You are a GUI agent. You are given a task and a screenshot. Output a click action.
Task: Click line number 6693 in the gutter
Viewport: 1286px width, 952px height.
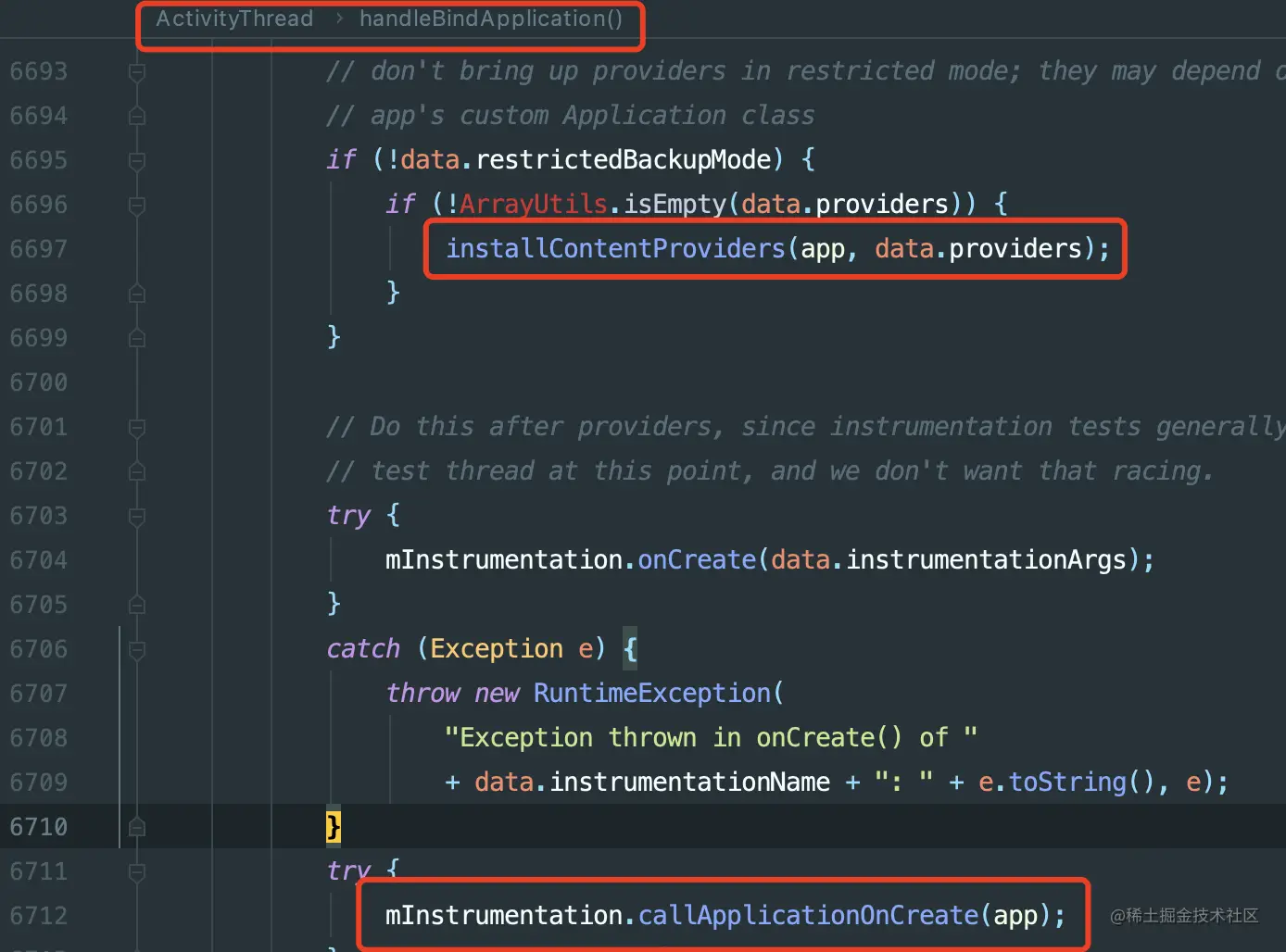click(x=39, y=71)
